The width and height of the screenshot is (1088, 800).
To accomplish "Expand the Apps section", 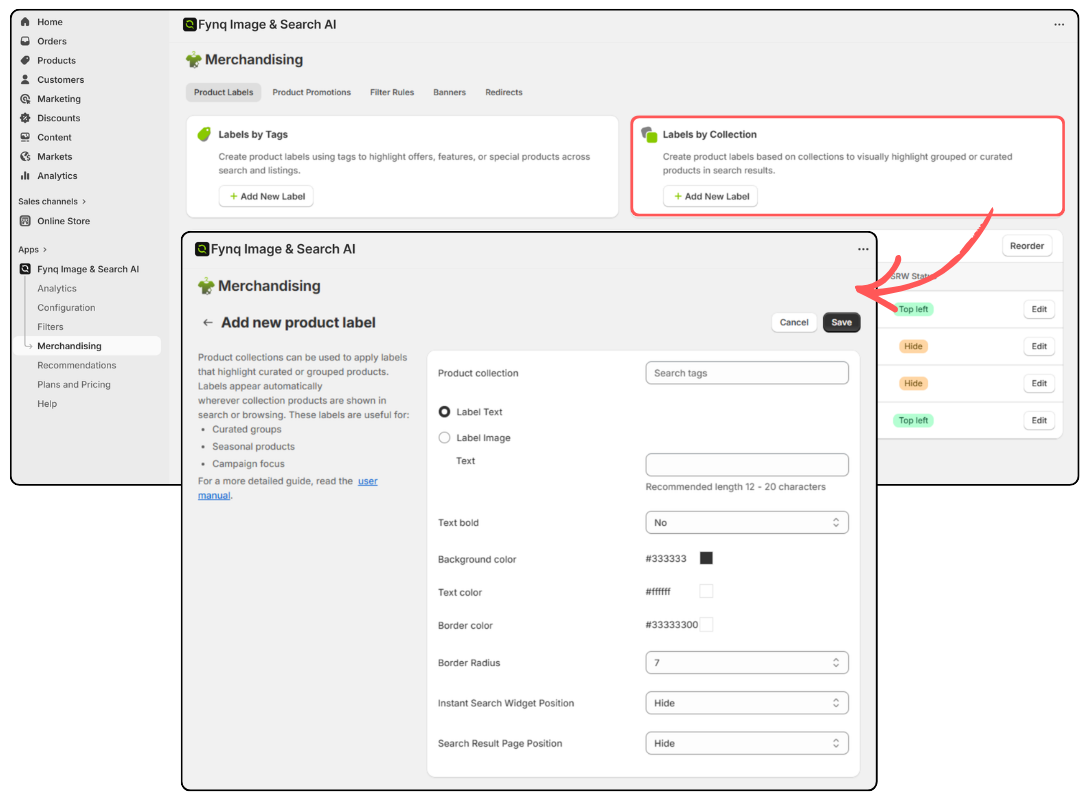I will tap(33, 250).
